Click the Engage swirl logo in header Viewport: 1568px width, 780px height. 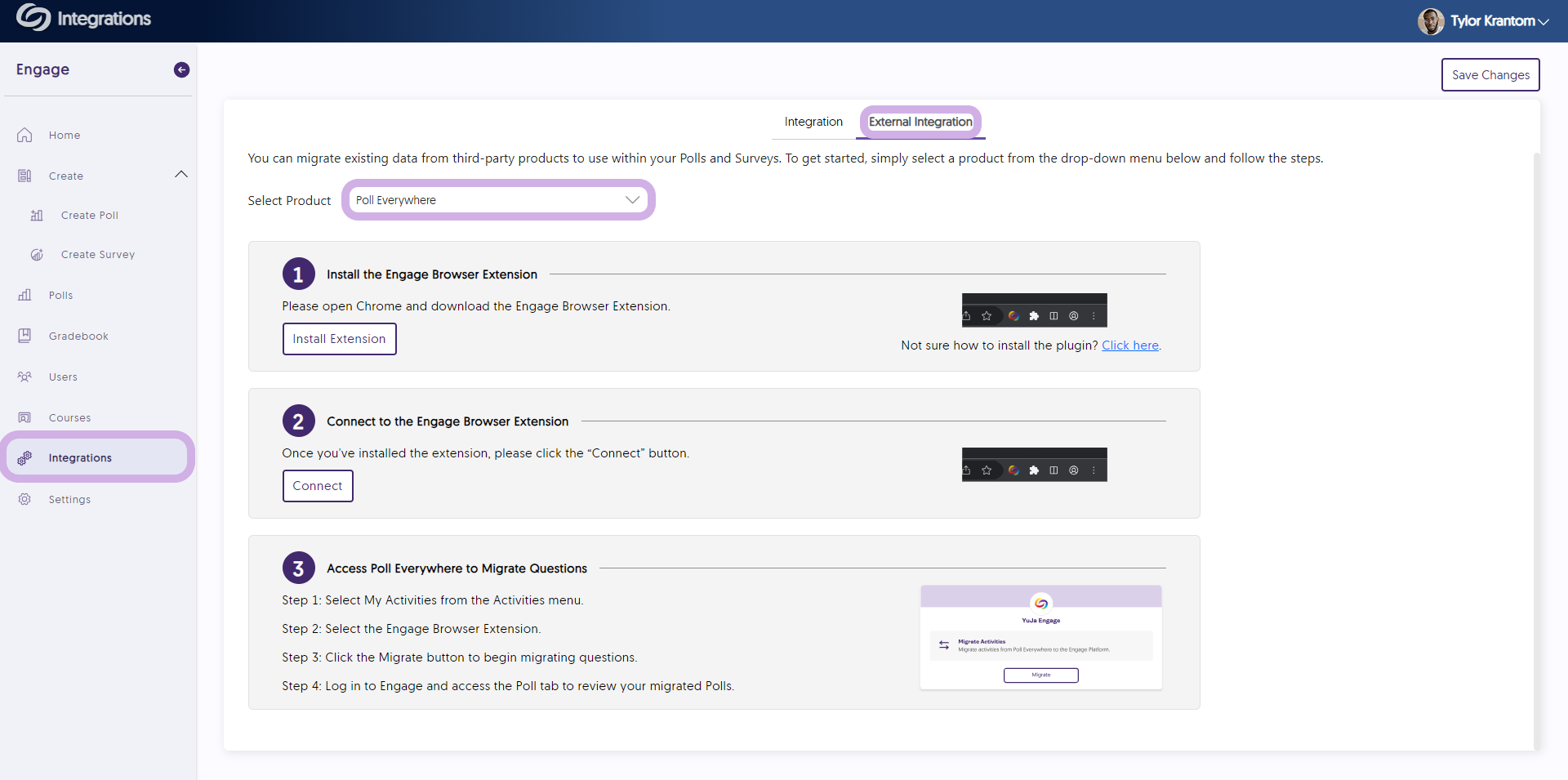click(33, 17)
